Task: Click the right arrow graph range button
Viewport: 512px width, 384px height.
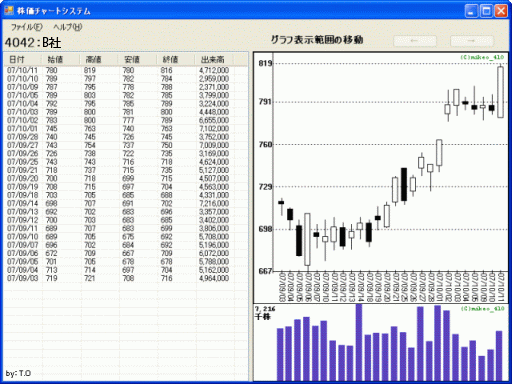Action: tap(472, 41)
